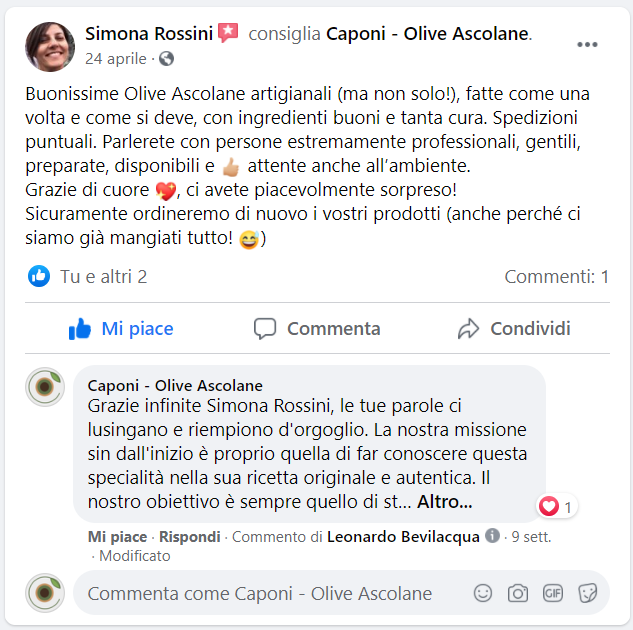Click the globe public audience icon

point(166,59)
